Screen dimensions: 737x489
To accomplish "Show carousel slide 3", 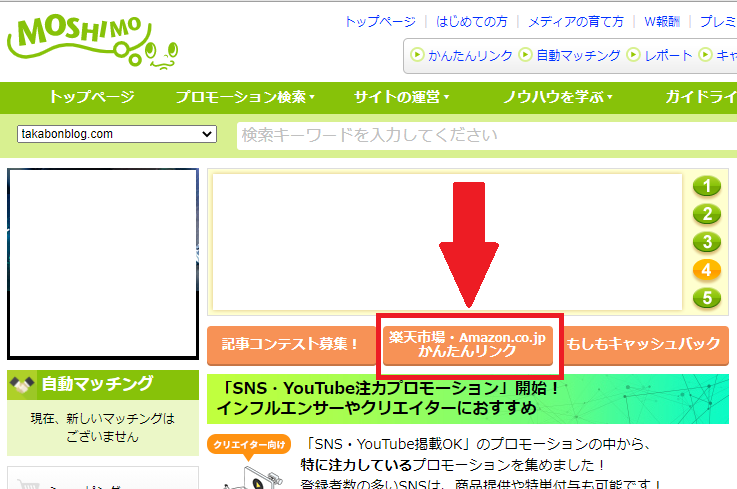I will click(x=707, y=242).
